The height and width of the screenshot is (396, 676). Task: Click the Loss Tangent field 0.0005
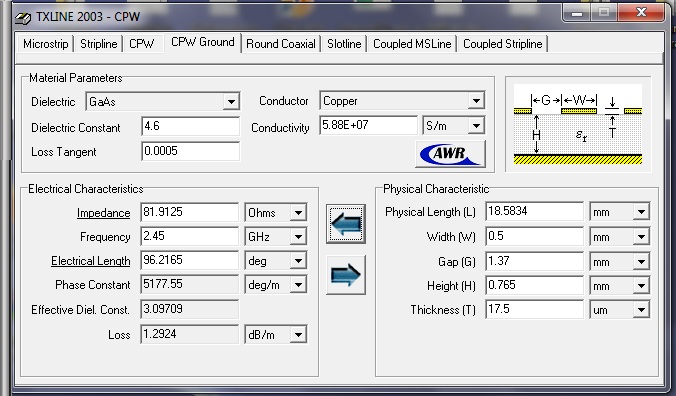(x=190, y=151)
